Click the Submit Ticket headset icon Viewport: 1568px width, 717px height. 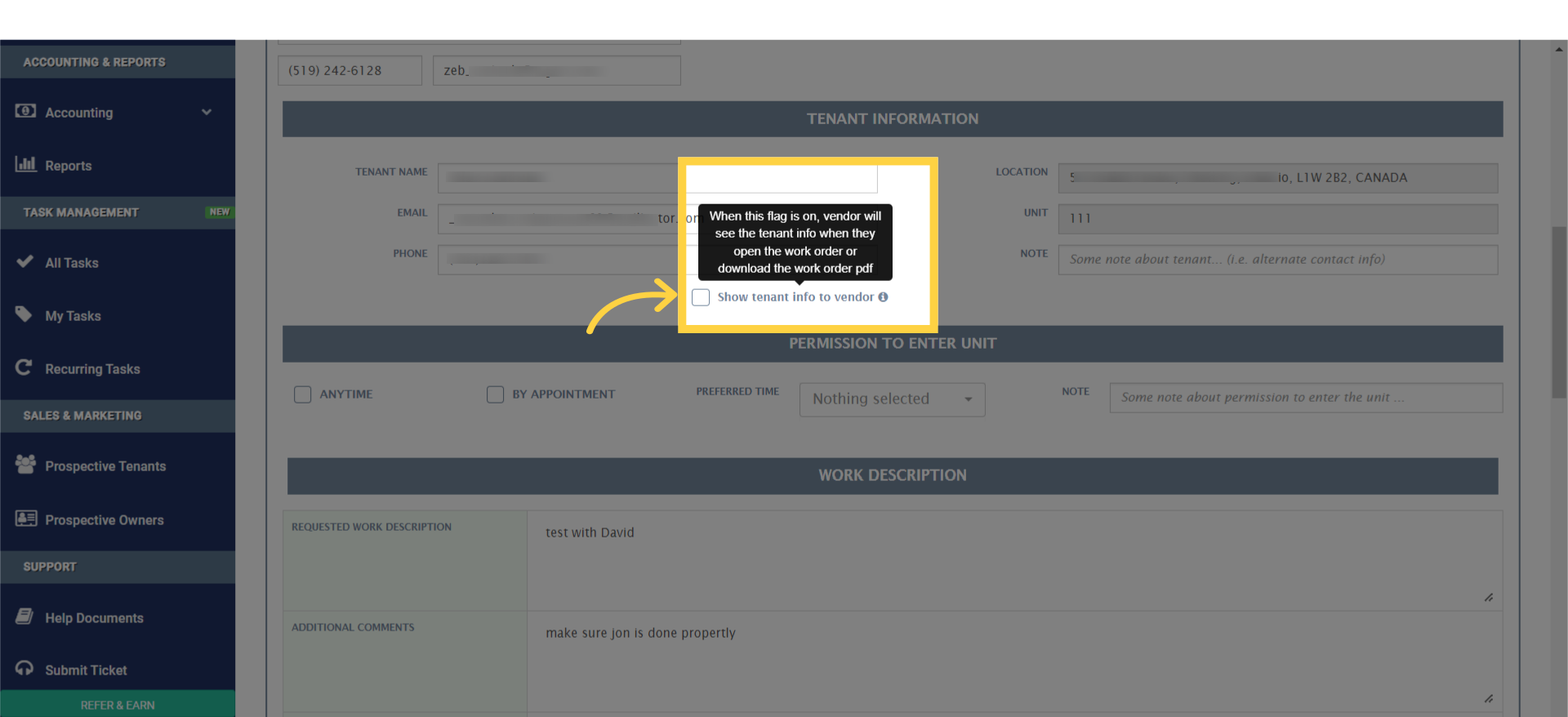tap(24, 669)
